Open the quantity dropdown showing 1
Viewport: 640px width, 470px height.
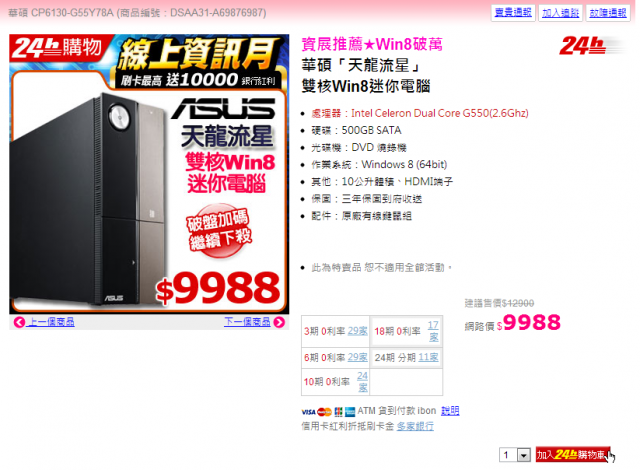515,454
